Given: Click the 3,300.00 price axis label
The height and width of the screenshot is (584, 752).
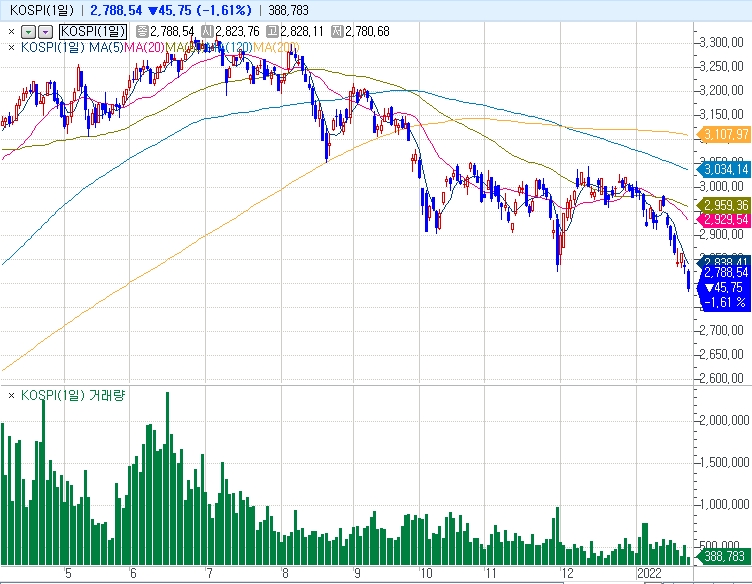Looking at the screenshot, I should 722,43.
